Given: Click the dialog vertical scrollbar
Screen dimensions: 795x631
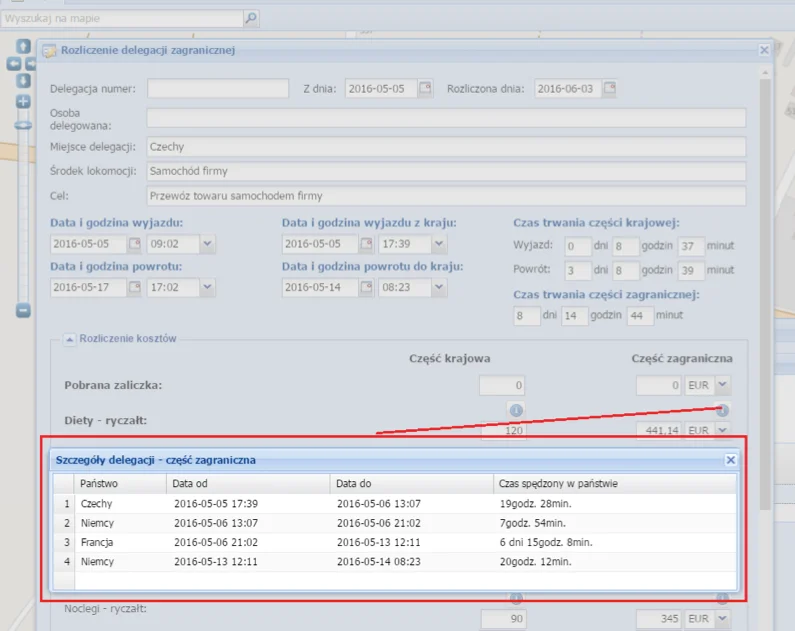Looking at the screenshot, I should point(765,294).
